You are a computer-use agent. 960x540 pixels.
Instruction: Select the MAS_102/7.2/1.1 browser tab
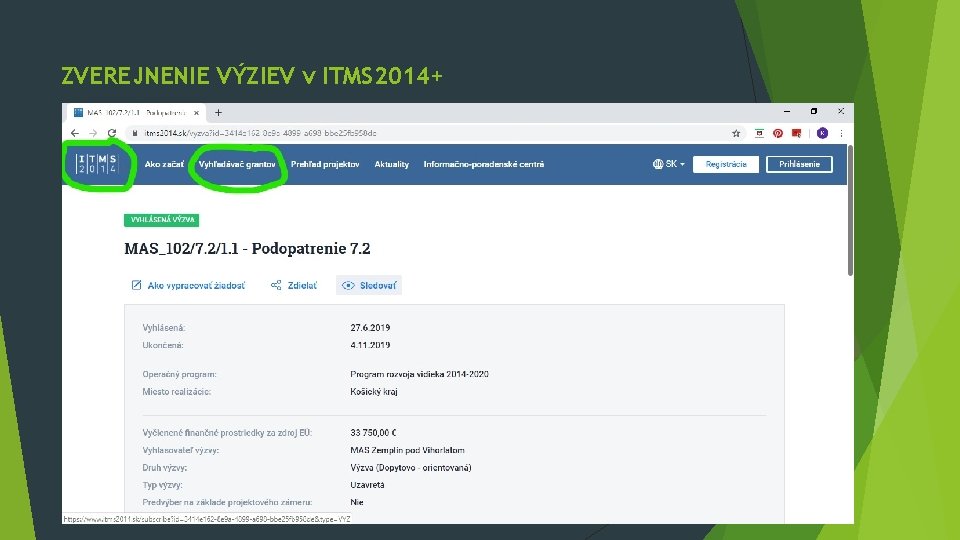(135, 113)
